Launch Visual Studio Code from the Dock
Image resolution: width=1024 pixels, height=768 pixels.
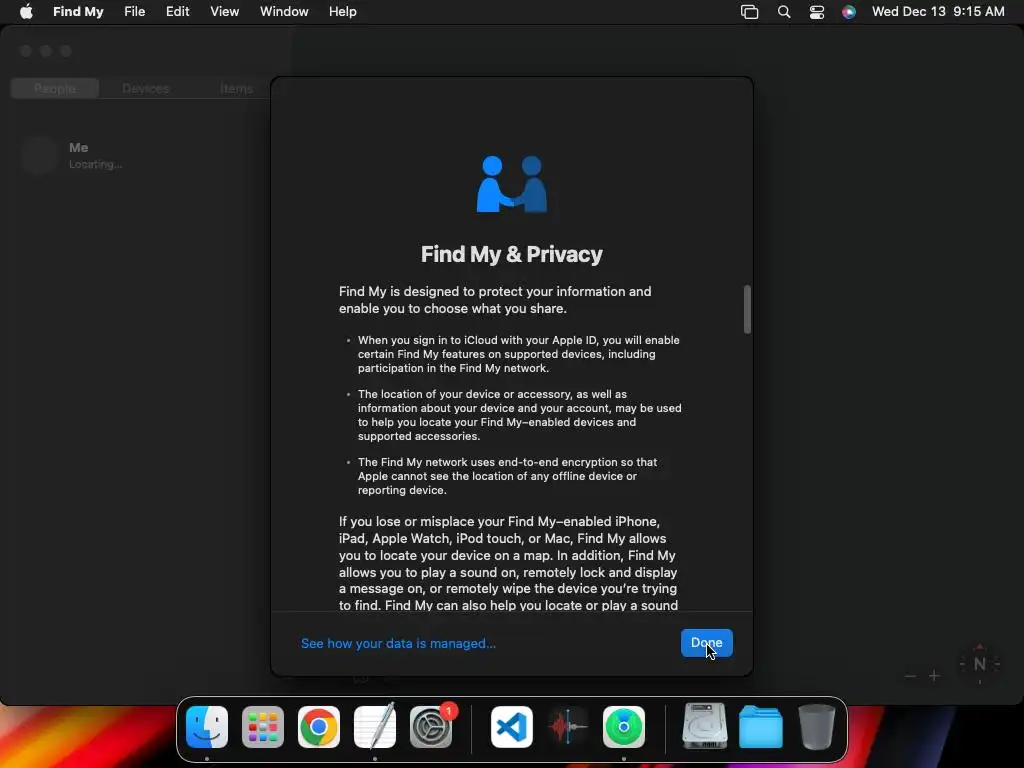(x=511, y=727)
